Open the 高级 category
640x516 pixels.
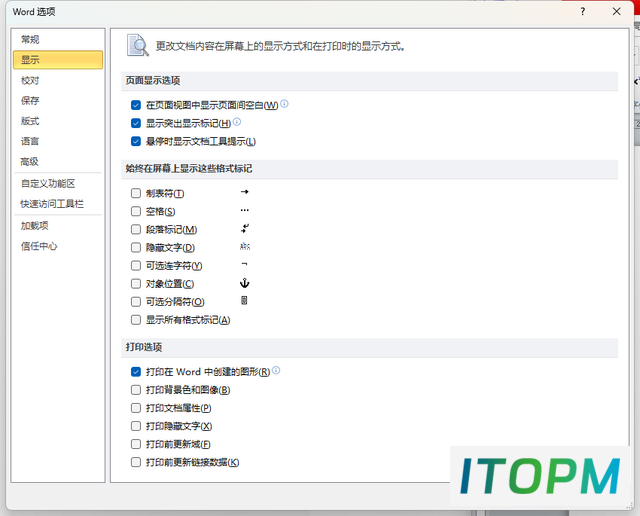58,162
